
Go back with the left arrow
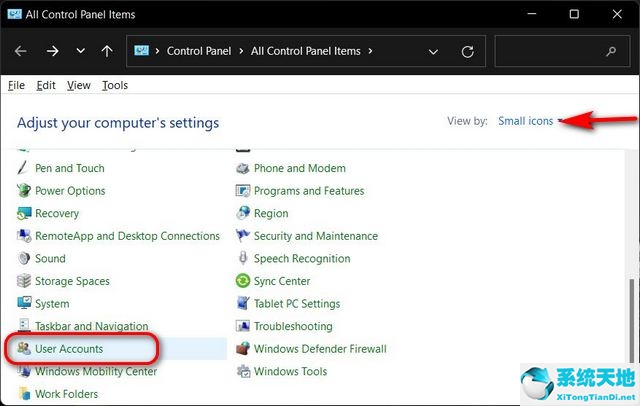pyautogui.click(x=20, y=51)
